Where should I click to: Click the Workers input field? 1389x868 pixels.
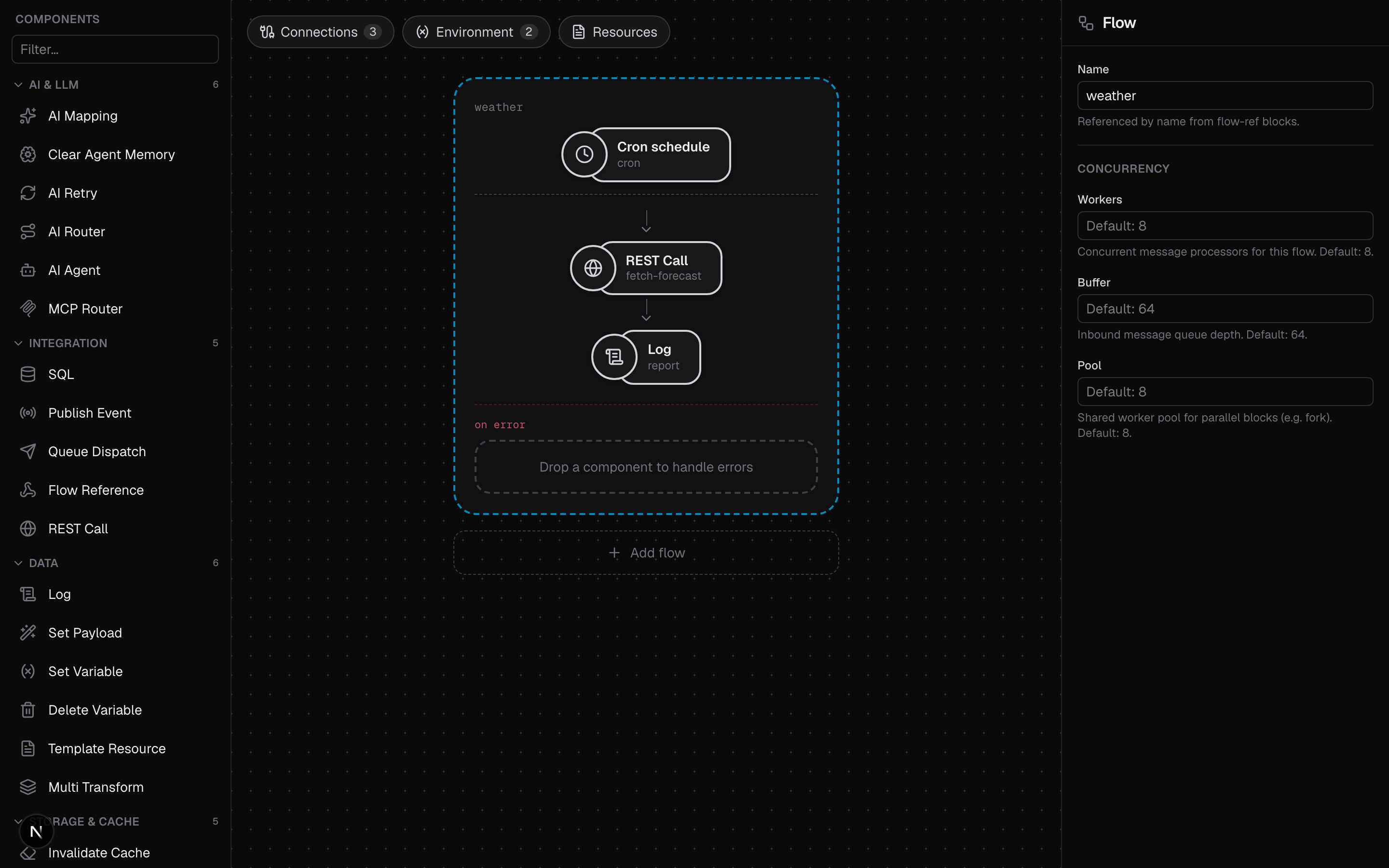1226,226
